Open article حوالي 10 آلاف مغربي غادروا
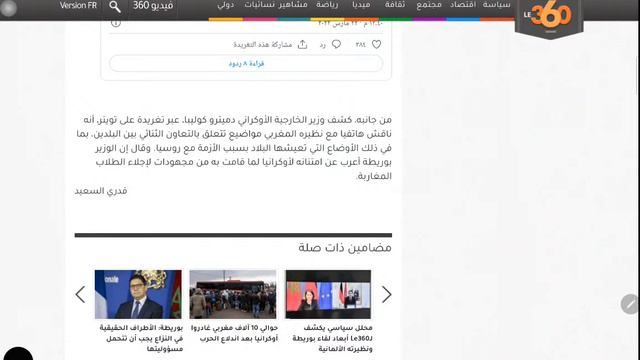 [234, 333]
